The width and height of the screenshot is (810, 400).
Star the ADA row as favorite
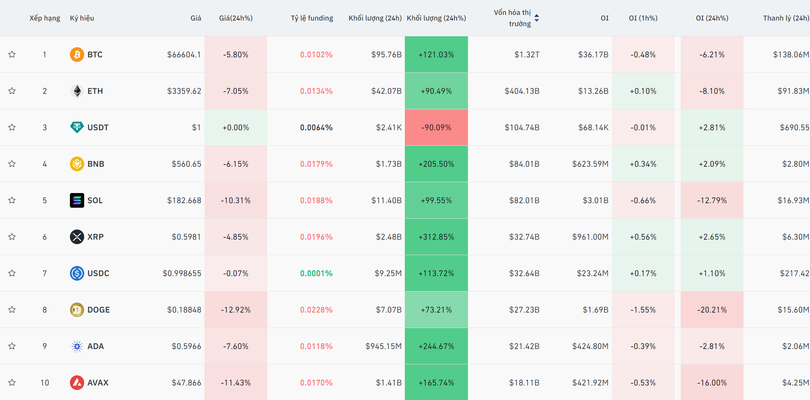click(12, 346)
